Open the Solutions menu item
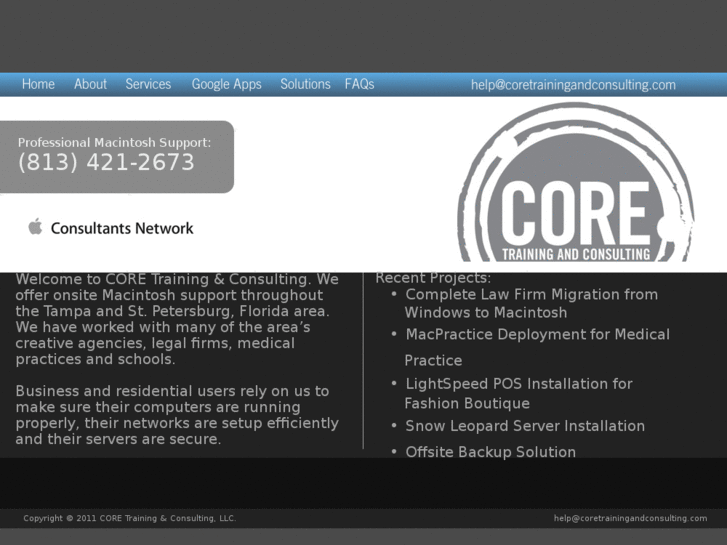Viewport: 727px width, 545px height. [305, 84]
